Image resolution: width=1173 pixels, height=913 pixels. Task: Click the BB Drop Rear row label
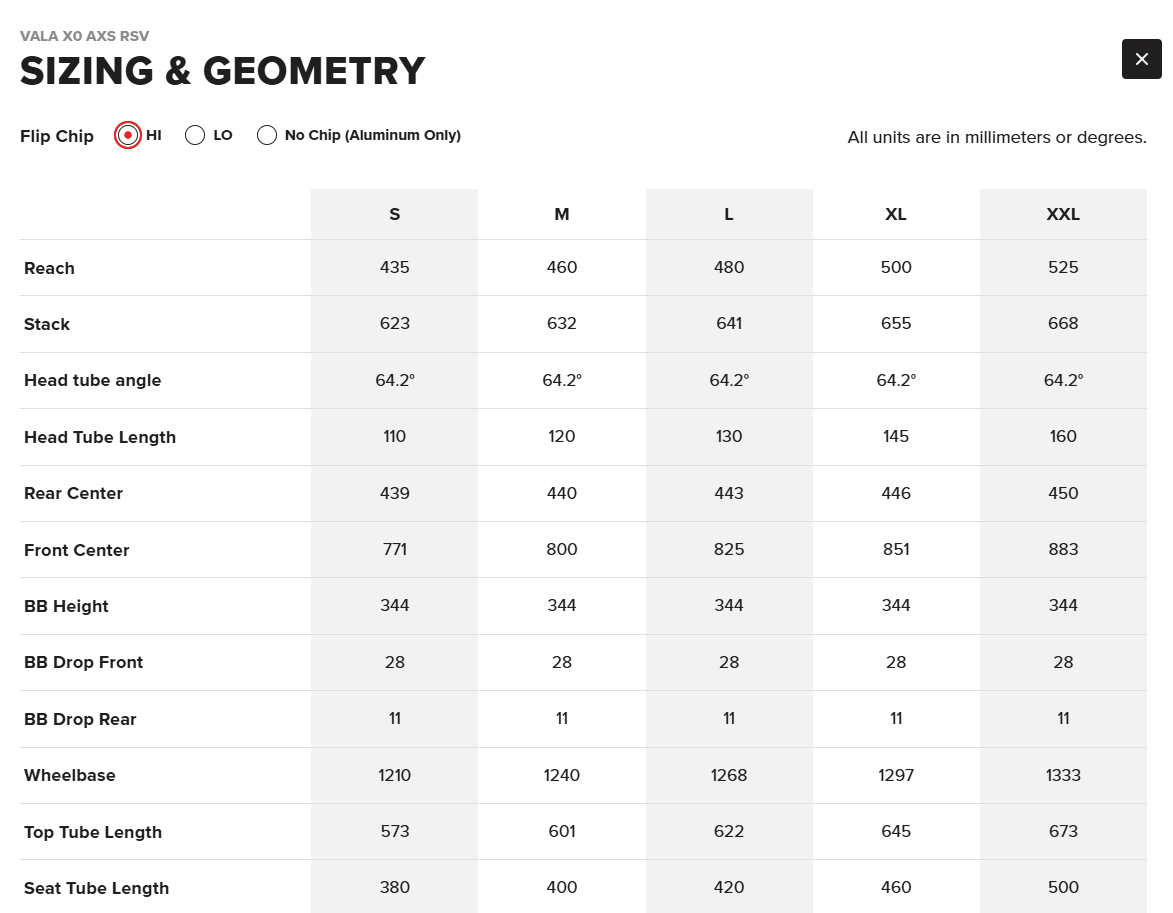[x=80, y=719]
